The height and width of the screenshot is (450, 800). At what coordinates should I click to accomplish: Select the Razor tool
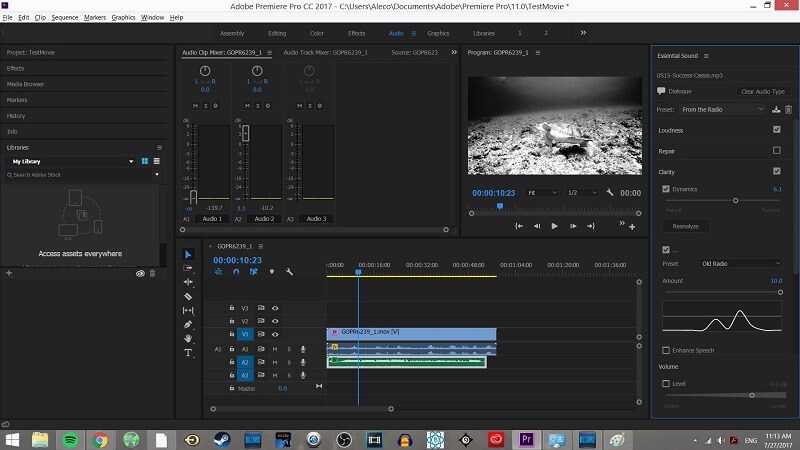point(188,296)
